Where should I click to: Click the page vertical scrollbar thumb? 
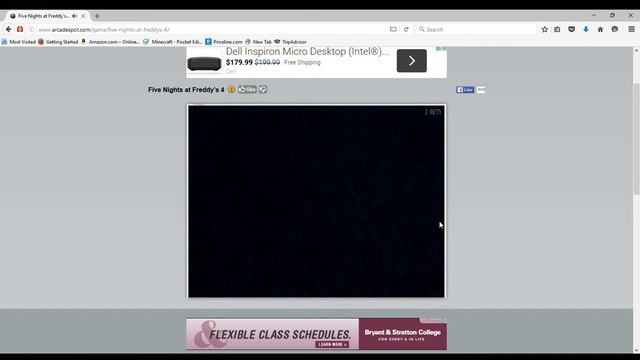[636, 139]
